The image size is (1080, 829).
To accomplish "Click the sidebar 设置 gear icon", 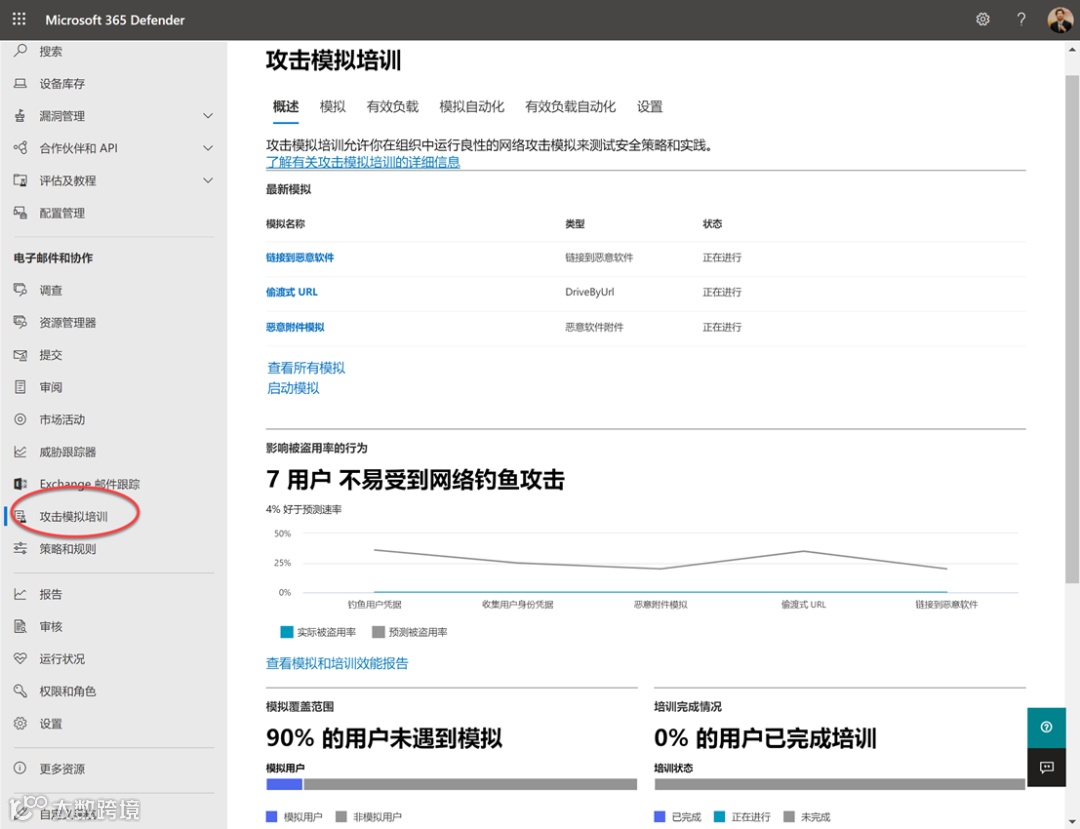I will pos(21,723).
